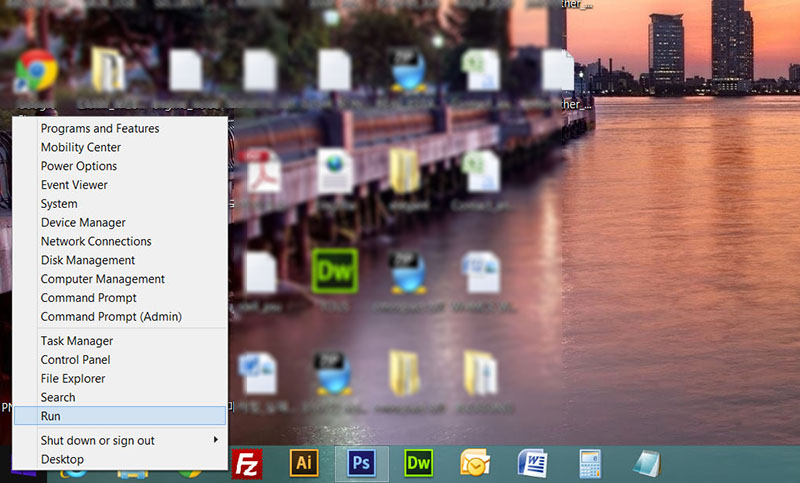Switch to Photoshop on the taskbar
800x483 pixels.
click(361, 463)
